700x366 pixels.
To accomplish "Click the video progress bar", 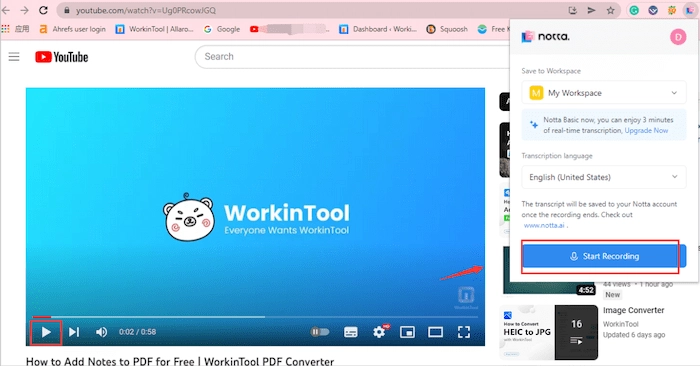I will click(255, 317).
